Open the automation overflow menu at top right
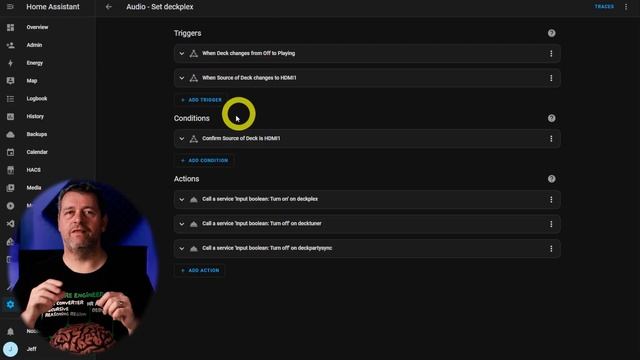Viewport: 640px width, 360px height. point(626,7)
